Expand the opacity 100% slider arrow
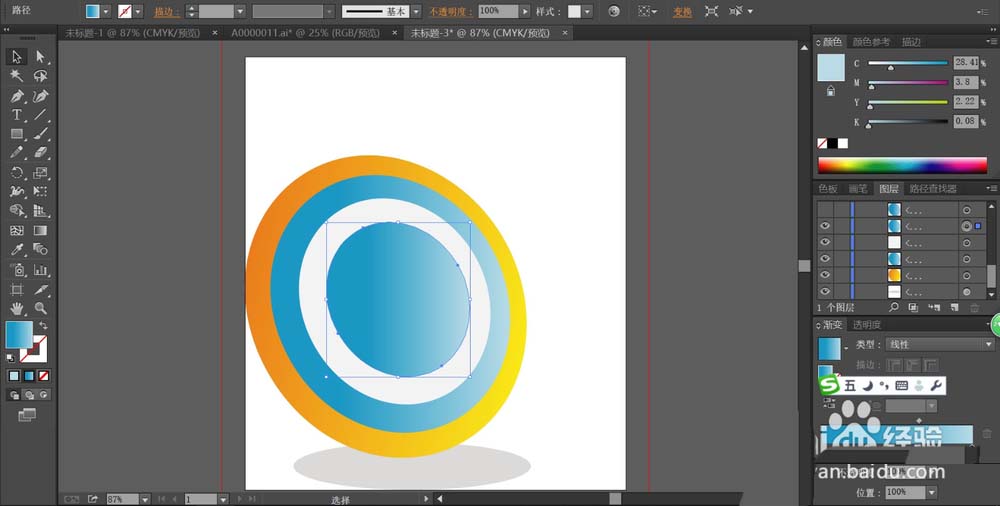Image resolution: width=1000 pixels, height=506 pixels. coord(525,11)
